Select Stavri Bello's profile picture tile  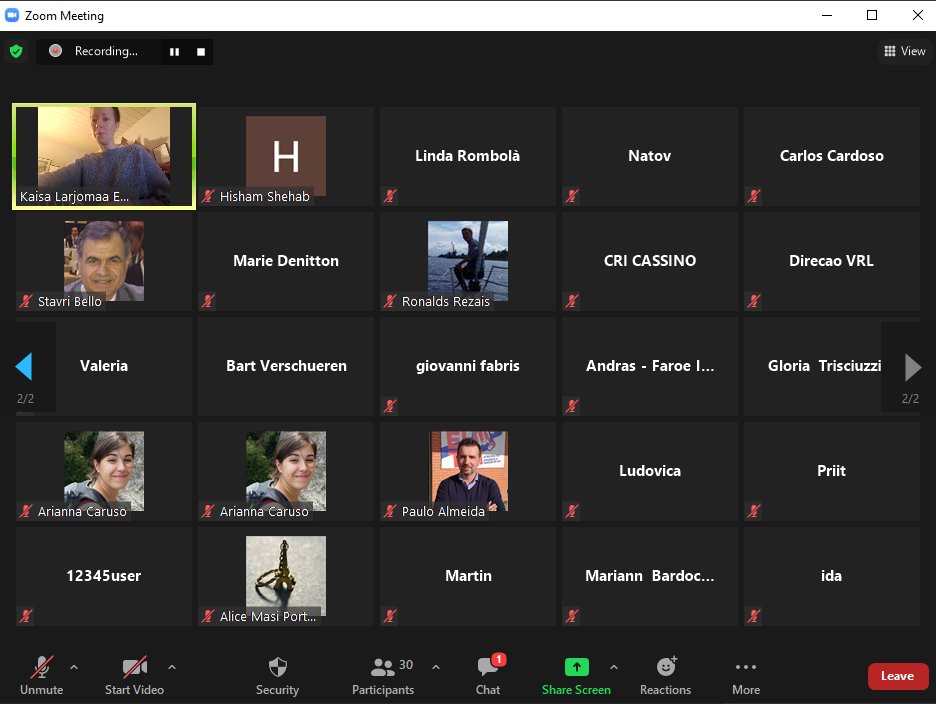pyautogui.click(x=104, y=261)
